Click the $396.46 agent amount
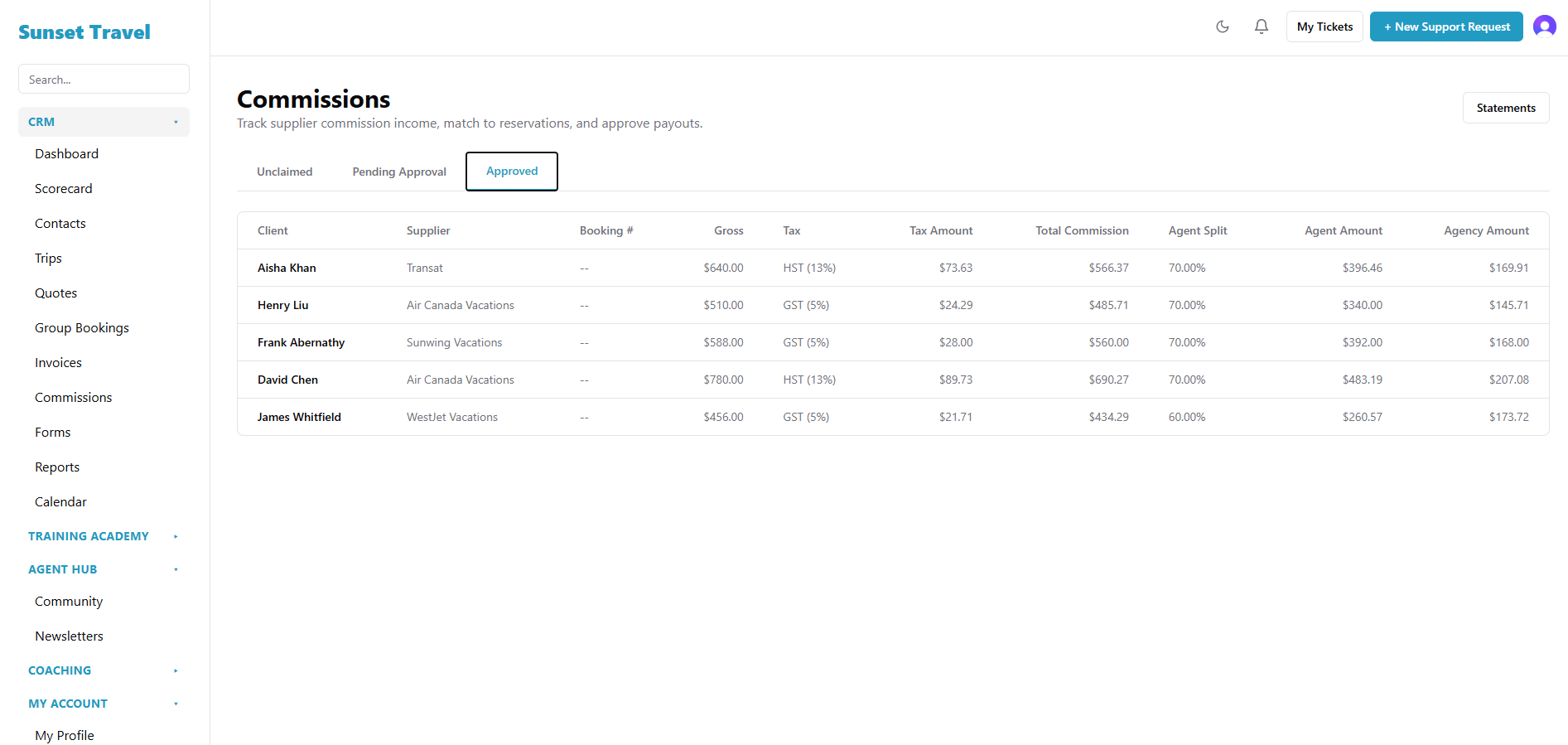This screenshot has height=745, width=1568. (x=1363, y=268)
